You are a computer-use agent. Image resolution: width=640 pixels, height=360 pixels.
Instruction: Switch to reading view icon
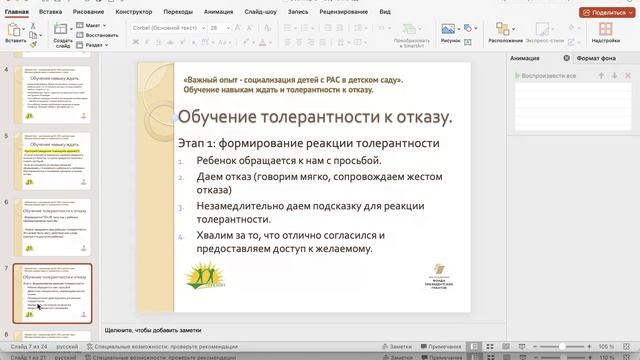coord(506,347)
